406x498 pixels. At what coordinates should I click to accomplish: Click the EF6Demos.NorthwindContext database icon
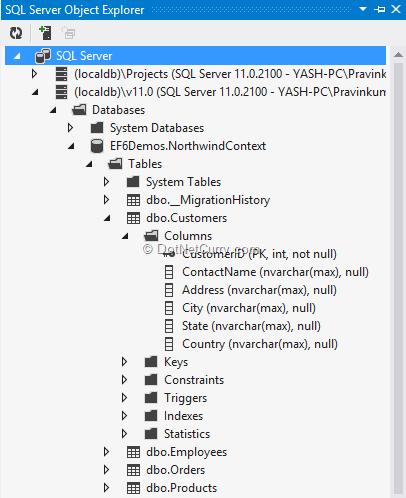click(97, 146)
